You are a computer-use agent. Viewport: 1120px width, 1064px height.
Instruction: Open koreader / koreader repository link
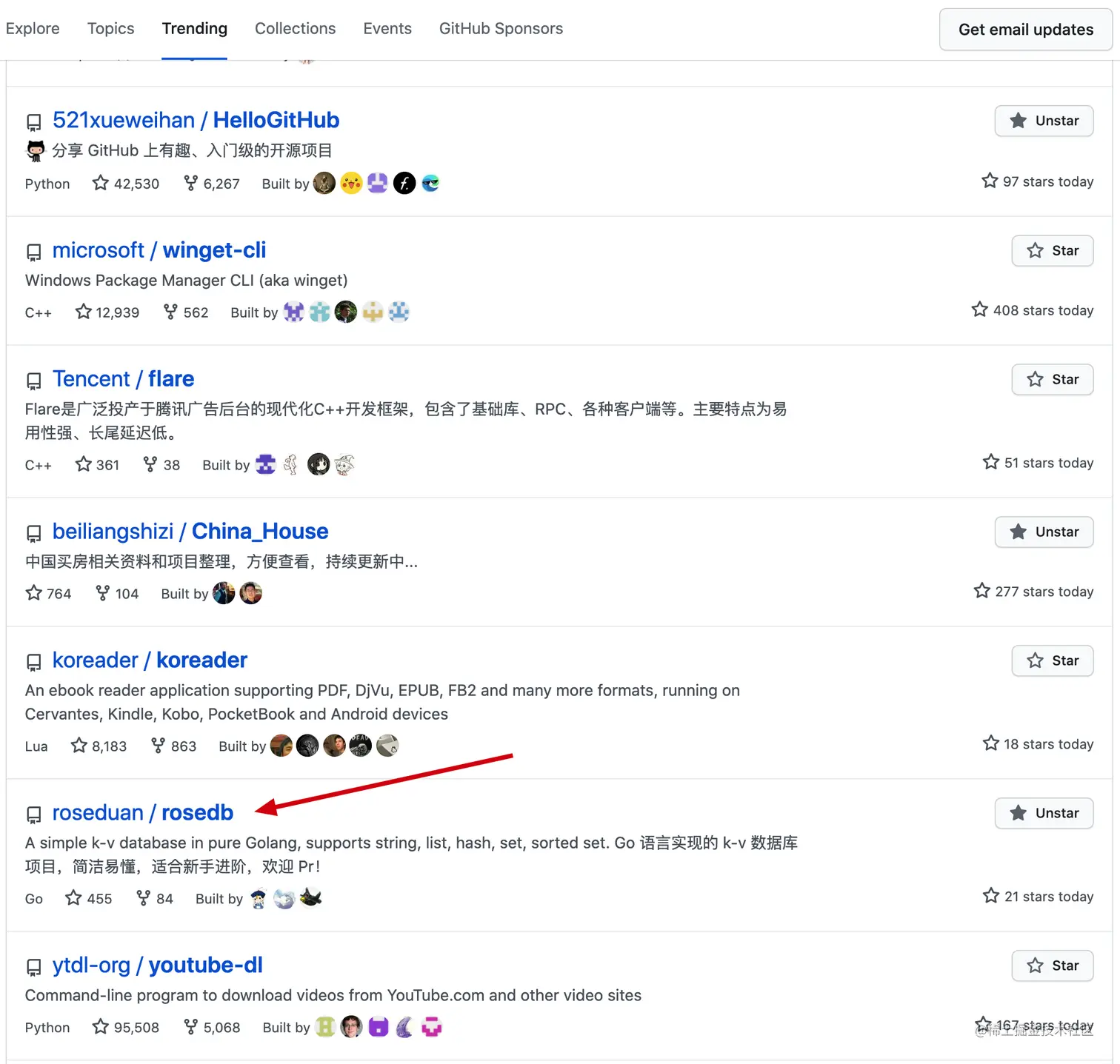(x=150, y=660)
